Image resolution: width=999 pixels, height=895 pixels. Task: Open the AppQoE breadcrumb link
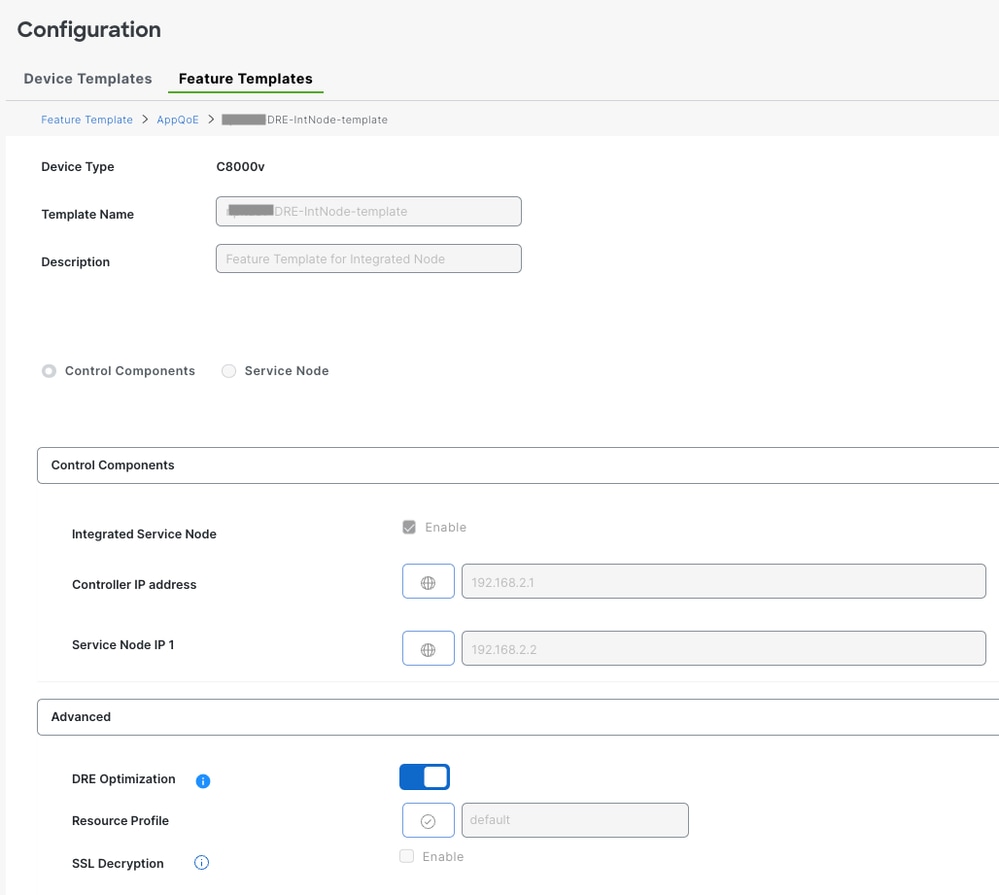pos(178,120)
